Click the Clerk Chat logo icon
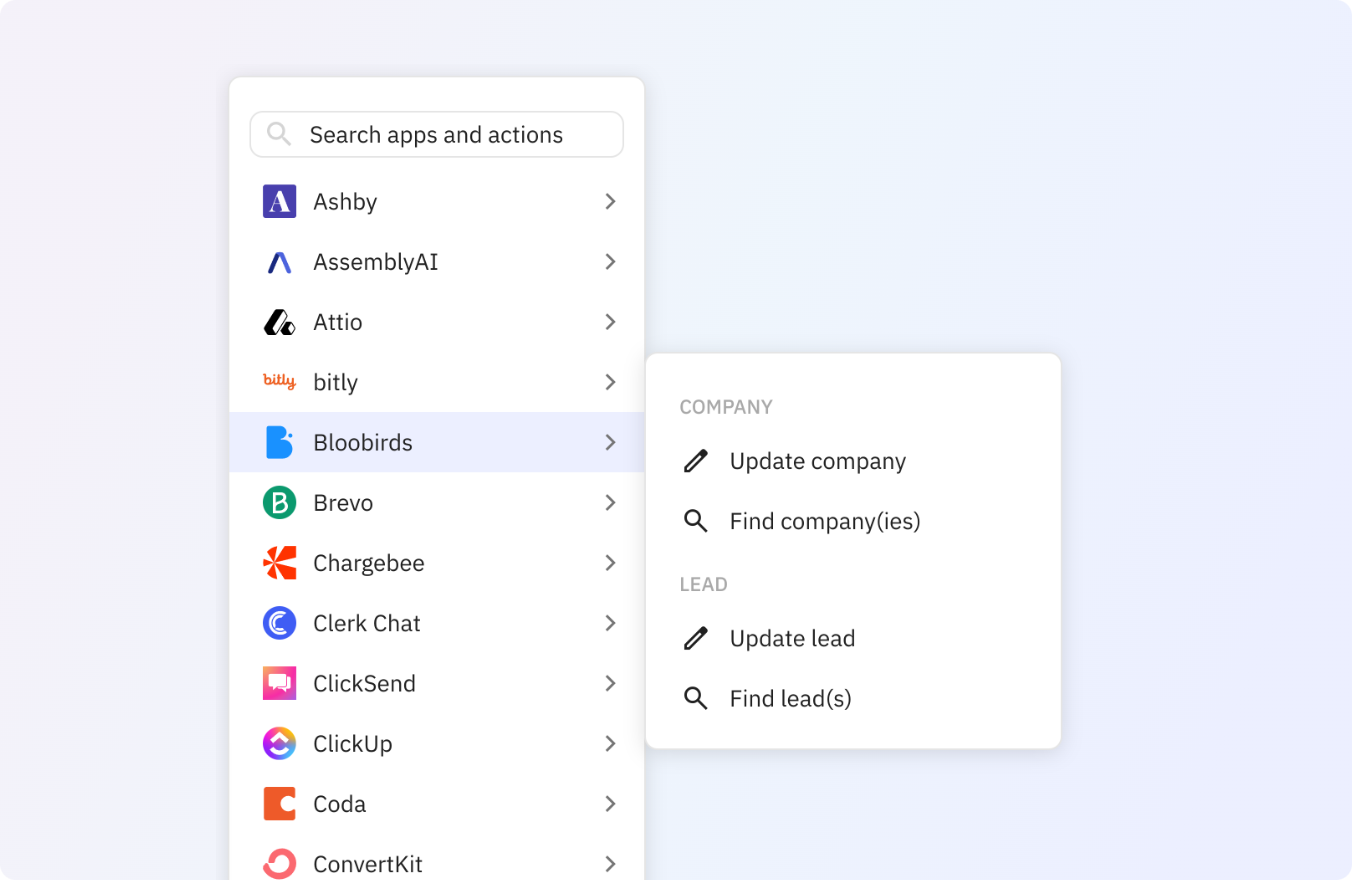Screen dimensions: 1352x880 [x=279, y=623]
